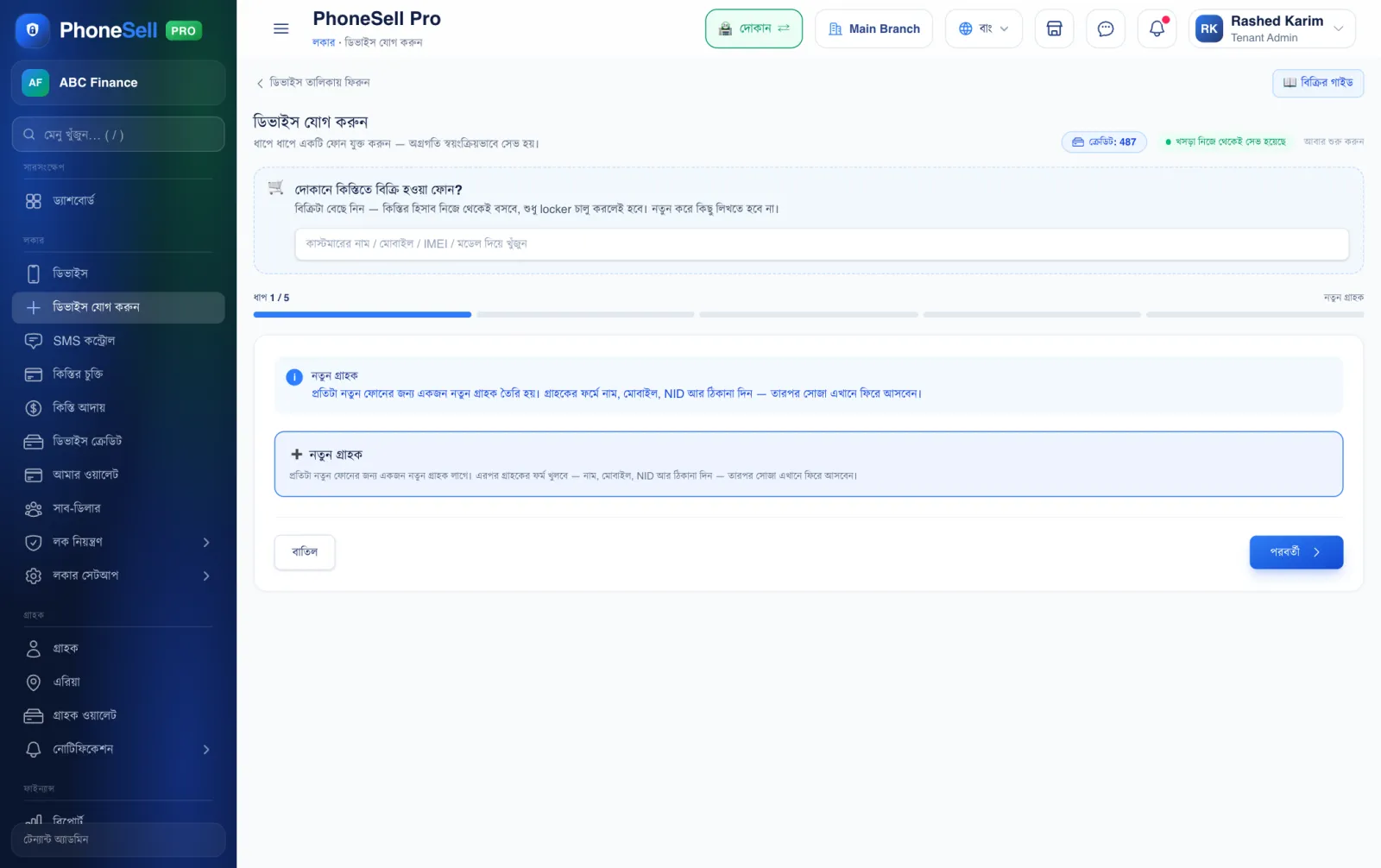Open the Main Branch selector
The image size is (1381, 868).
[873, 28]
